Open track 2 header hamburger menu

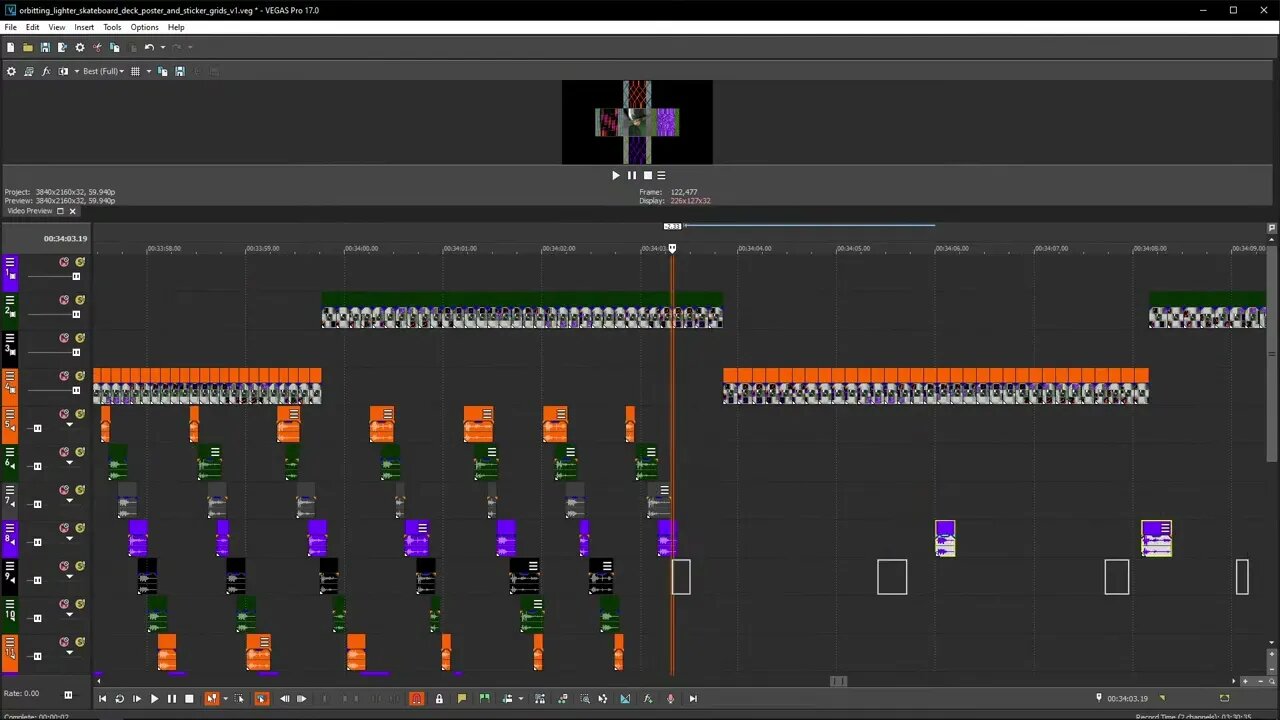click(10, 300)
